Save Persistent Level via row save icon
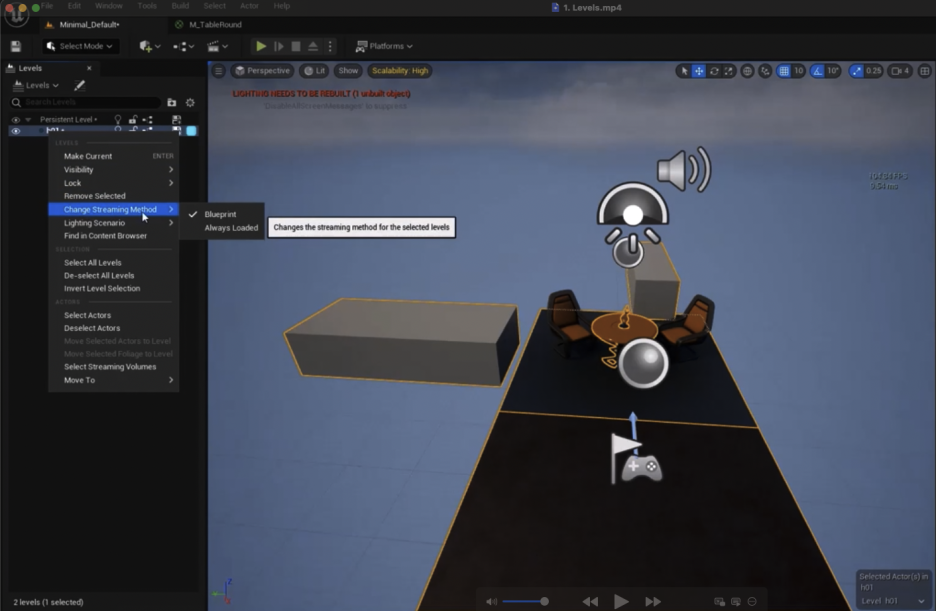 click(x=176, y=119)
